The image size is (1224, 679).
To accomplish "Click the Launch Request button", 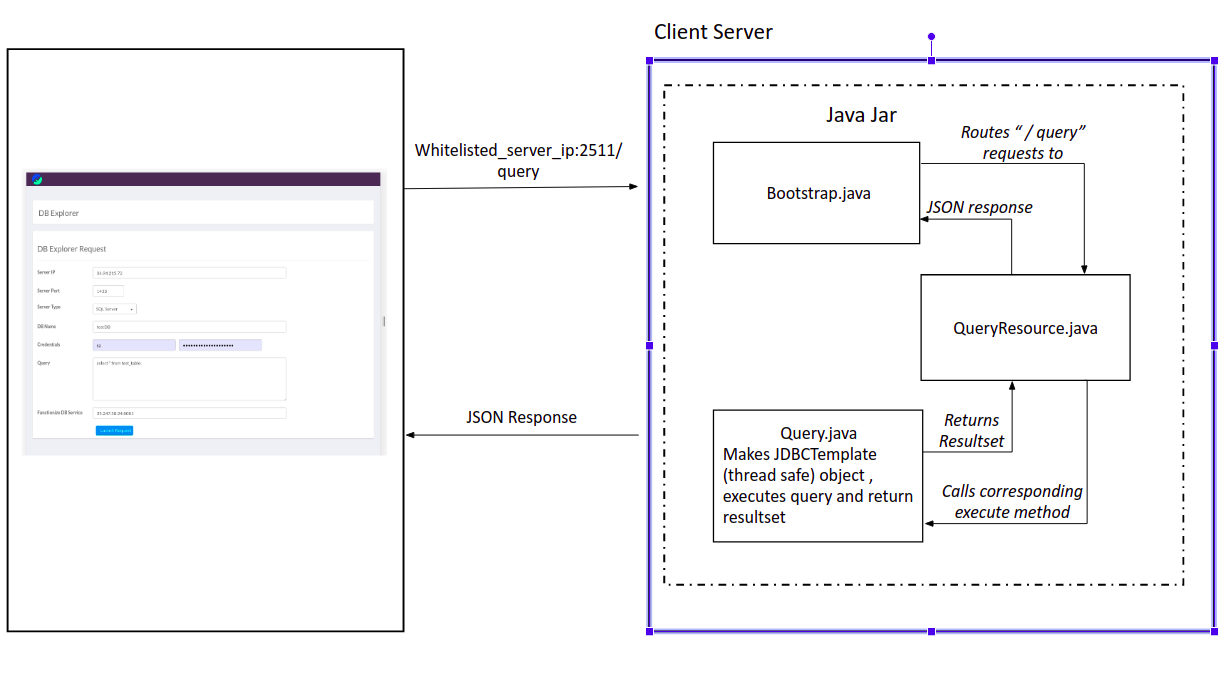I will click(114, 430).
